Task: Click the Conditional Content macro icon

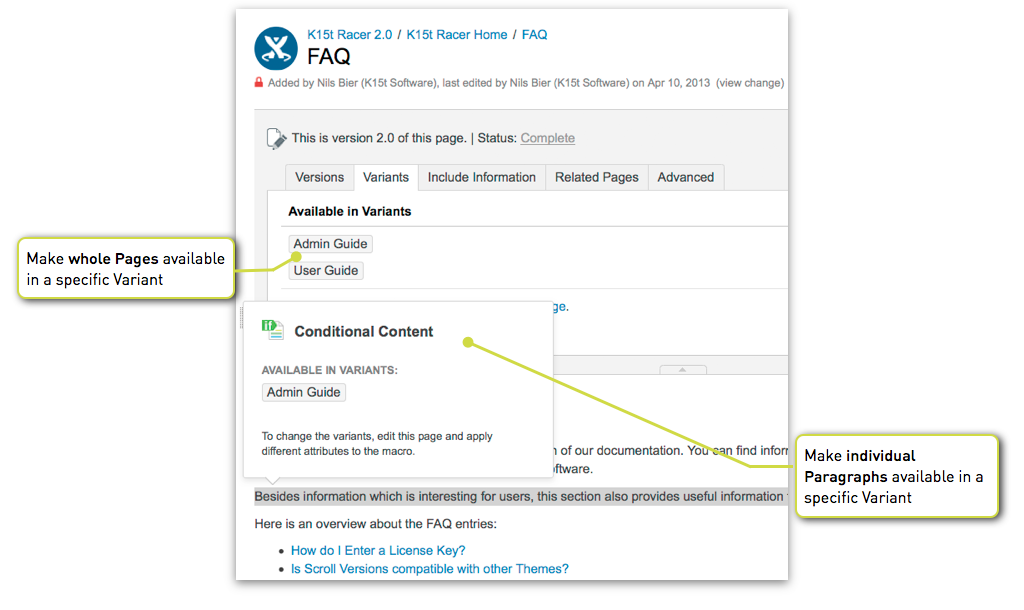Action: pos(272,330)
